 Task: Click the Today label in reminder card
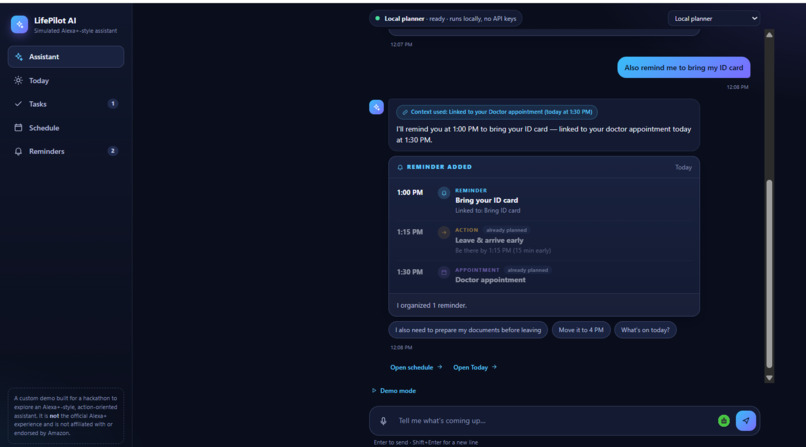pos(683,167)
